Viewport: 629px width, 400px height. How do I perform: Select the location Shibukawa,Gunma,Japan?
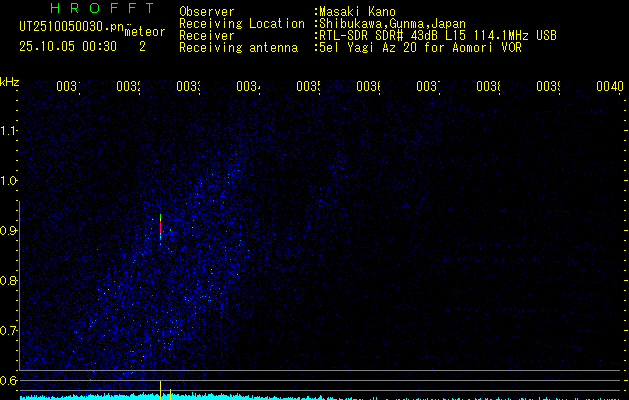(x=392, y=24)
